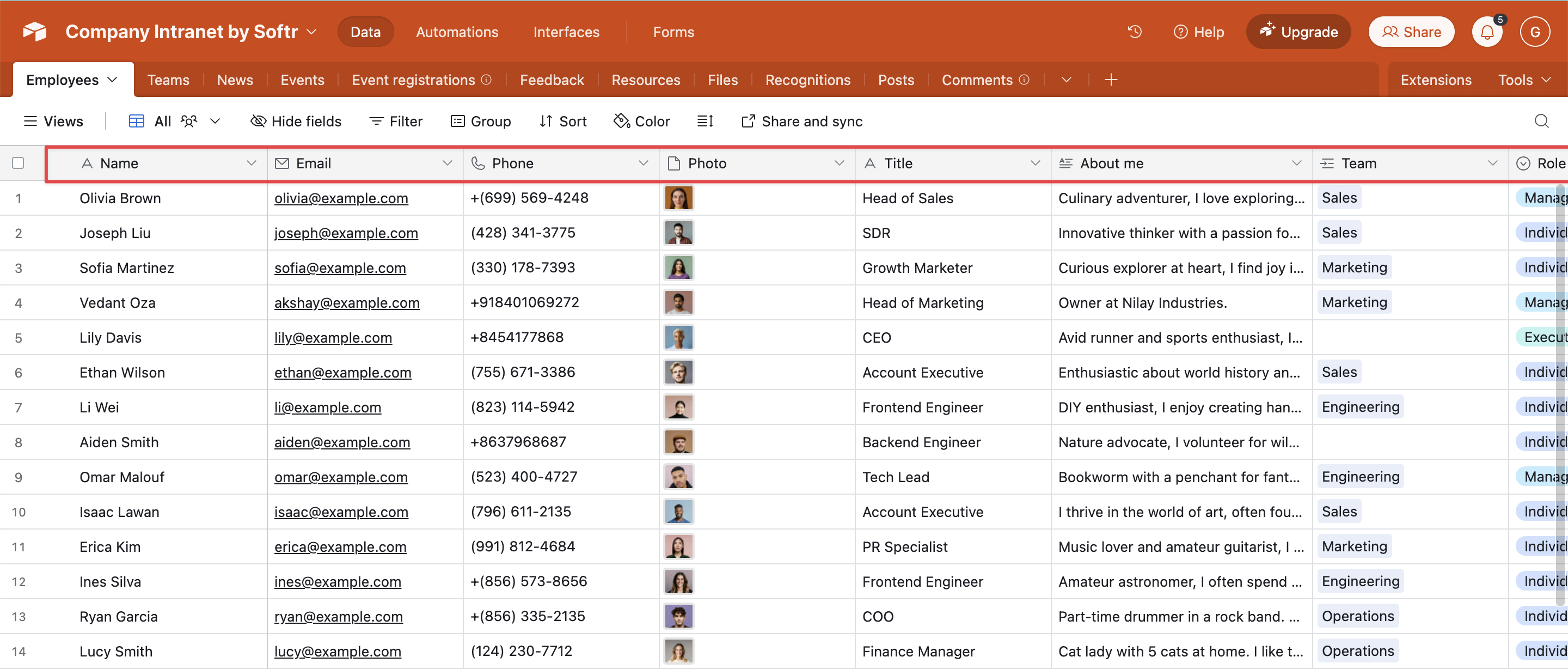Toggle the Views sidebar
Viewport: 1568px width, 669px height.
coord(53,121)
